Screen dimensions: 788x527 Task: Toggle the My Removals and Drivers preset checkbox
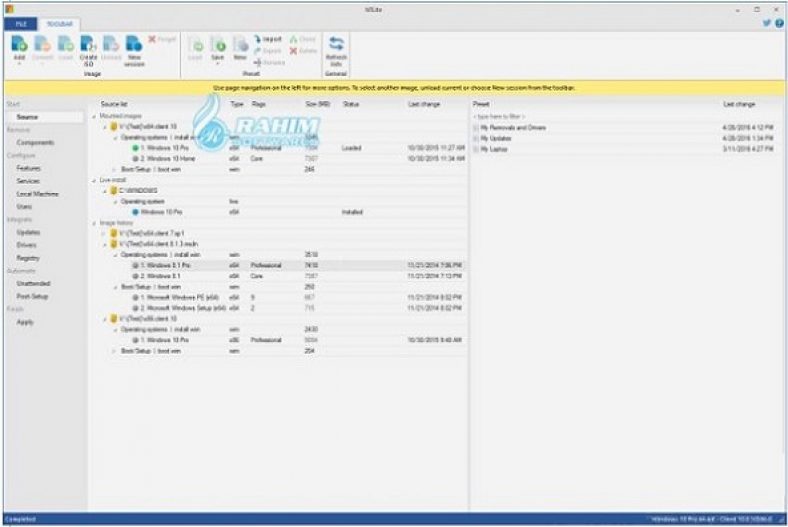(476, 128)
